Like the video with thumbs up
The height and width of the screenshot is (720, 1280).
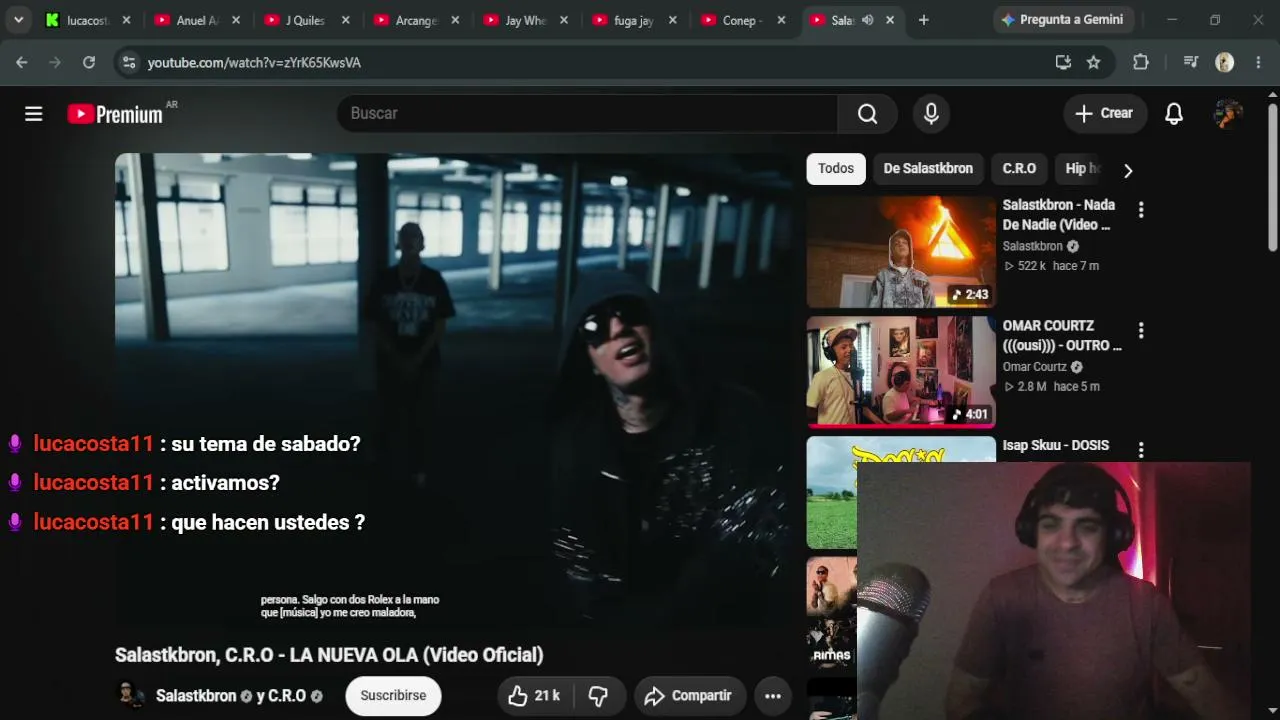[x=535, y=696]
